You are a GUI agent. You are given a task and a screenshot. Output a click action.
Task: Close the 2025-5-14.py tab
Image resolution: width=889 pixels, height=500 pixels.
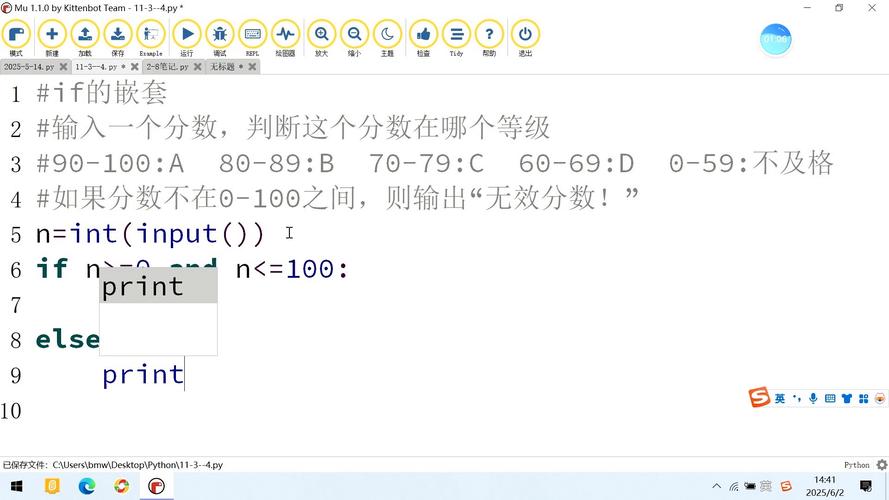(64, 67)
